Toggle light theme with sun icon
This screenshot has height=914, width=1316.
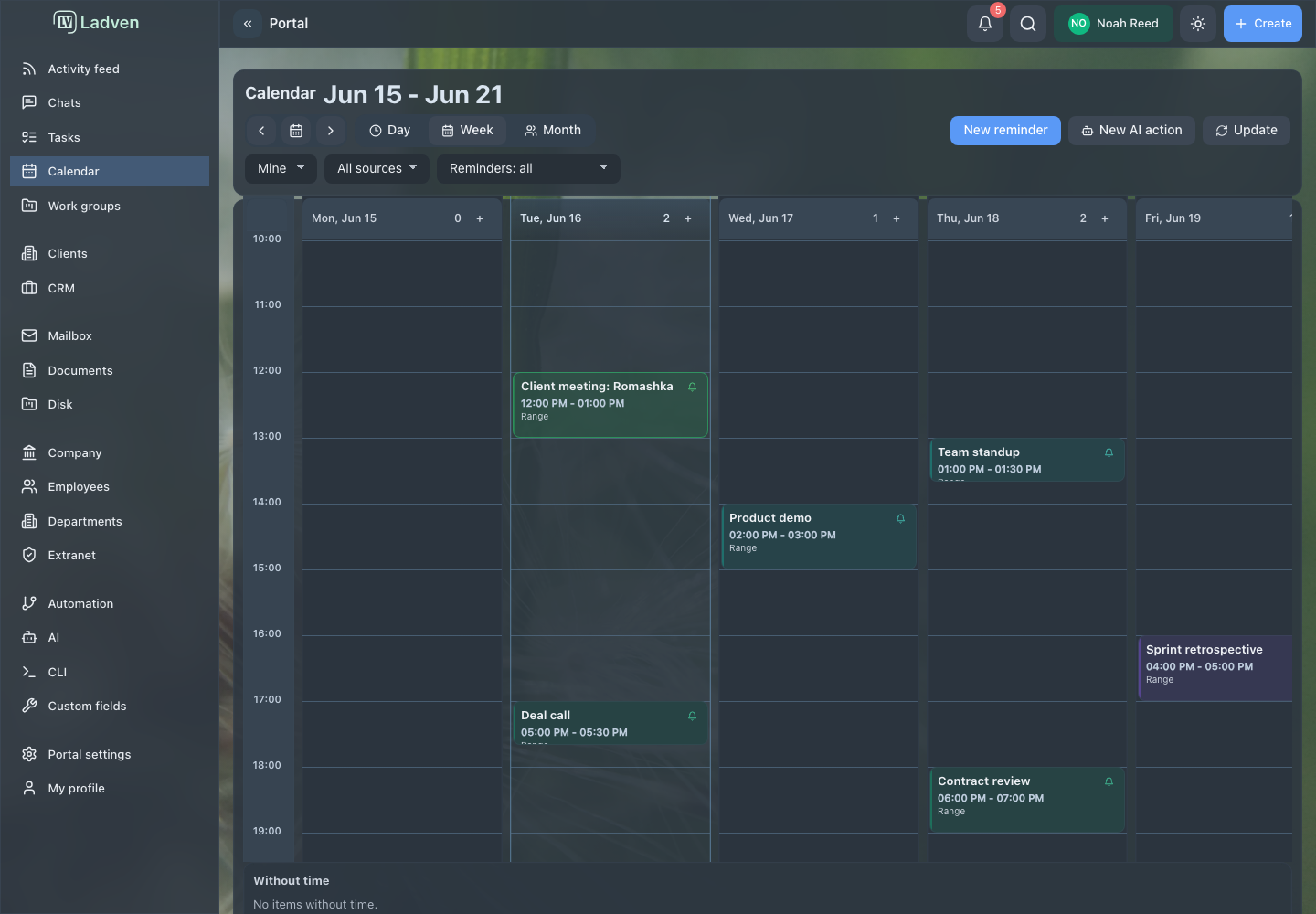tap(1198, 24)
